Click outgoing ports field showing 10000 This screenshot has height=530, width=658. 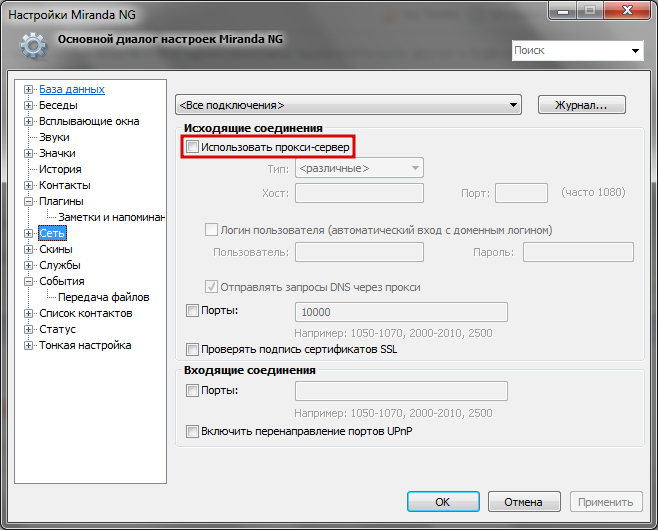tap(401, 312)
